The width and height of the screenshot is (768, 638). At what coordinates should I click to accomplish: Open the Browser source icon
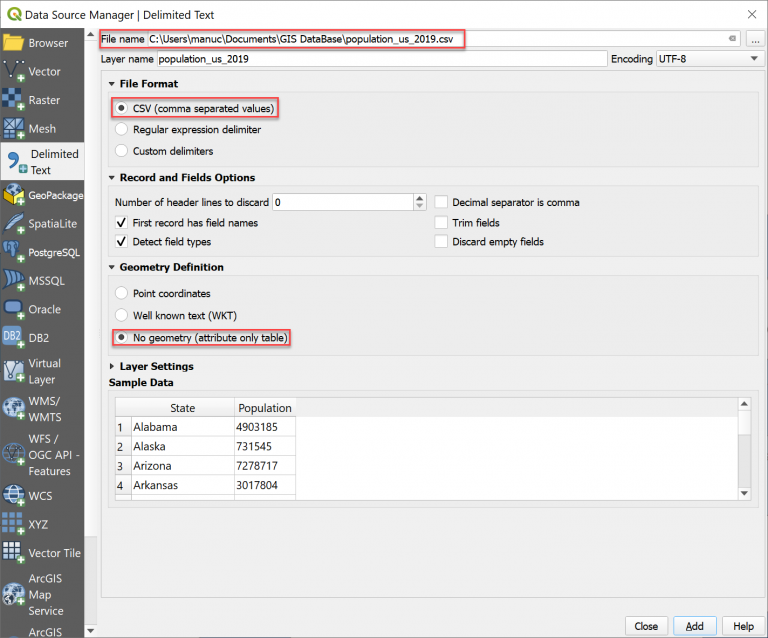pos(13,43)
